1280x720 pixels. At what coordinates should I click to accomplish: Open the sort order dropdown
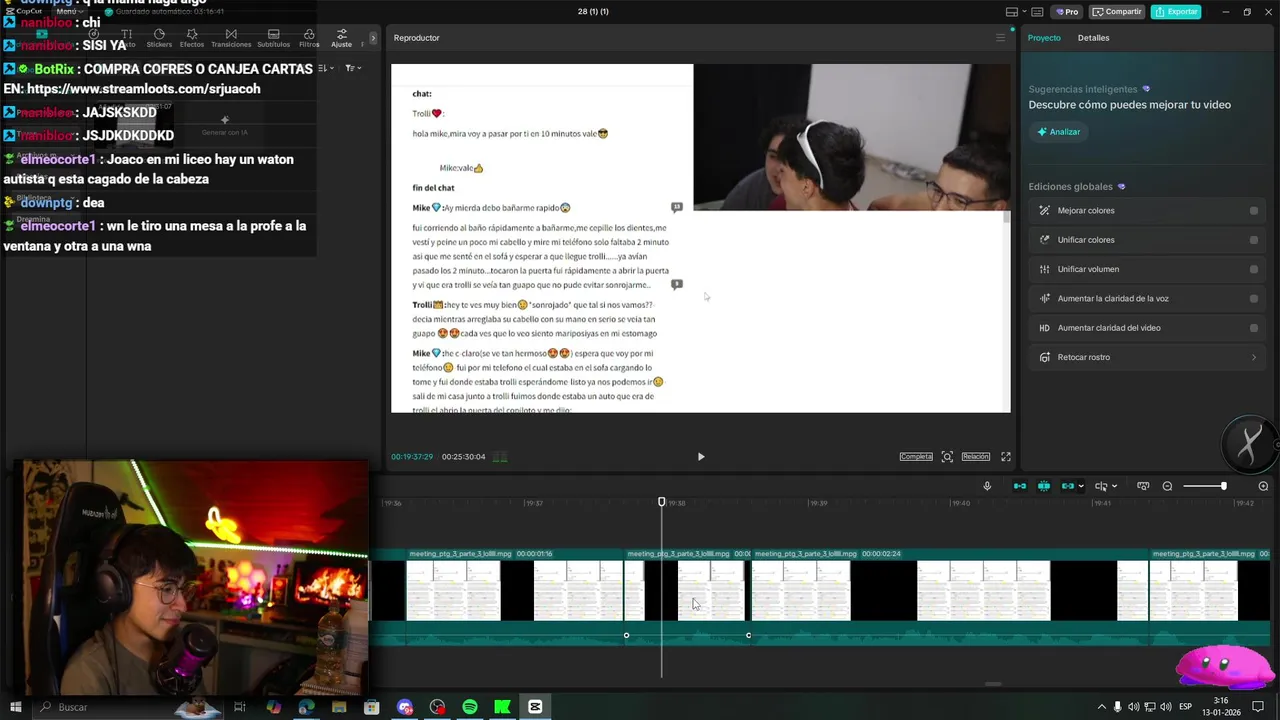point(324,68)
